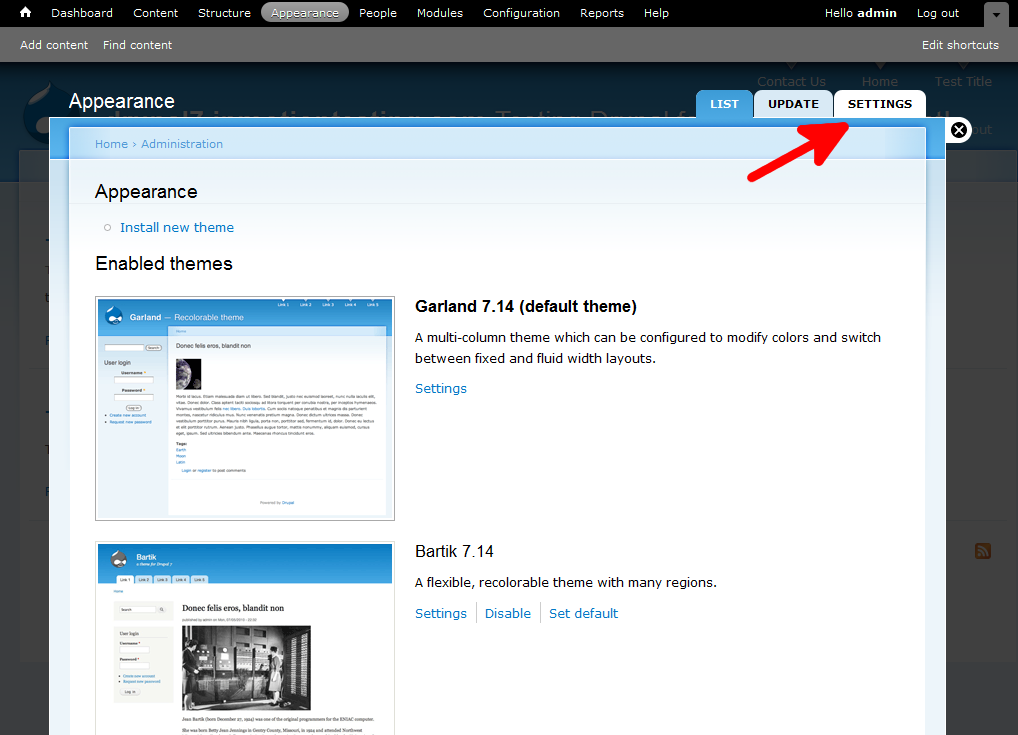Click the Home breadcrumb link
This screenshot has width=1018, height=735.
(111, 144)
